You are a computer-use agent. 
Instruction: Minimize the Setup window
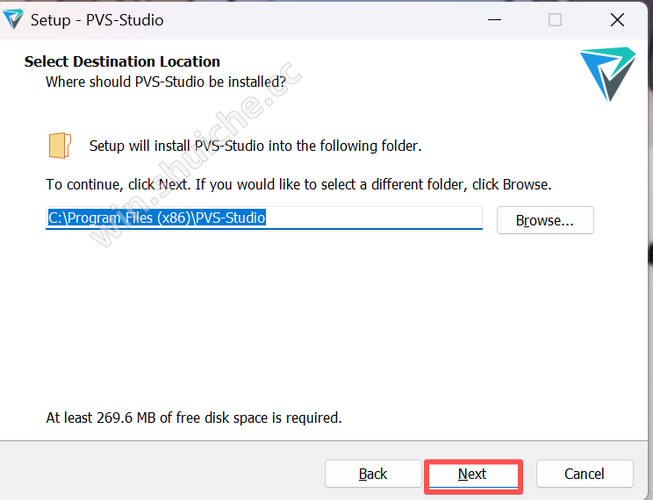pyautogui.click(x=493, y=20)
